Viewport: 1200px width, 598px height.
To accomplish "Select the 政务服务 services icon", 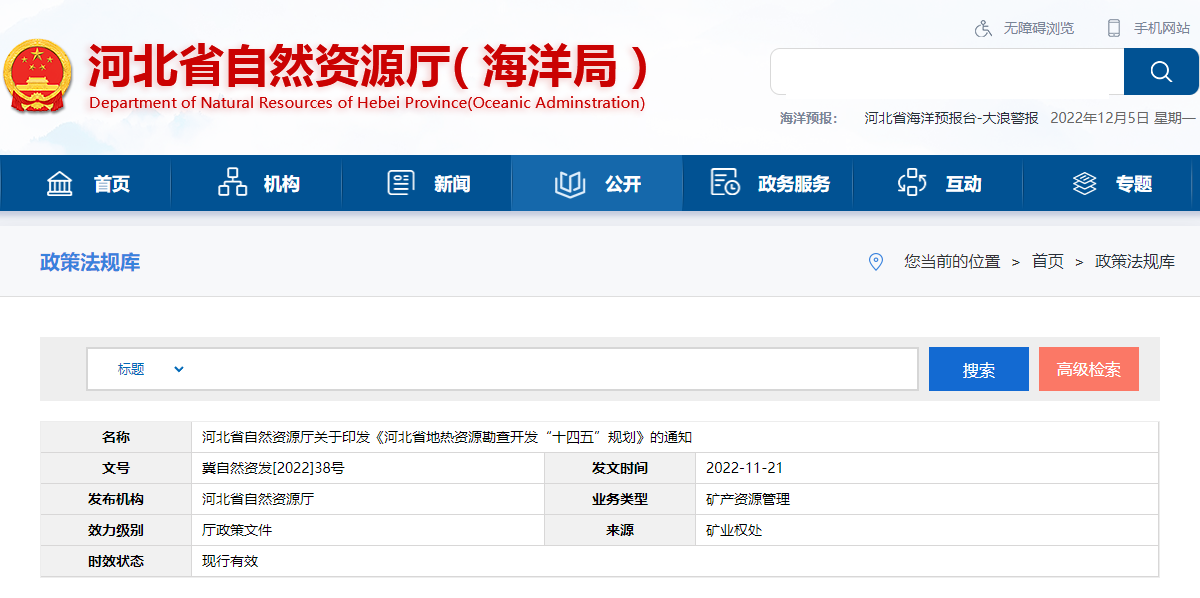I will click(x=723, y=182).
